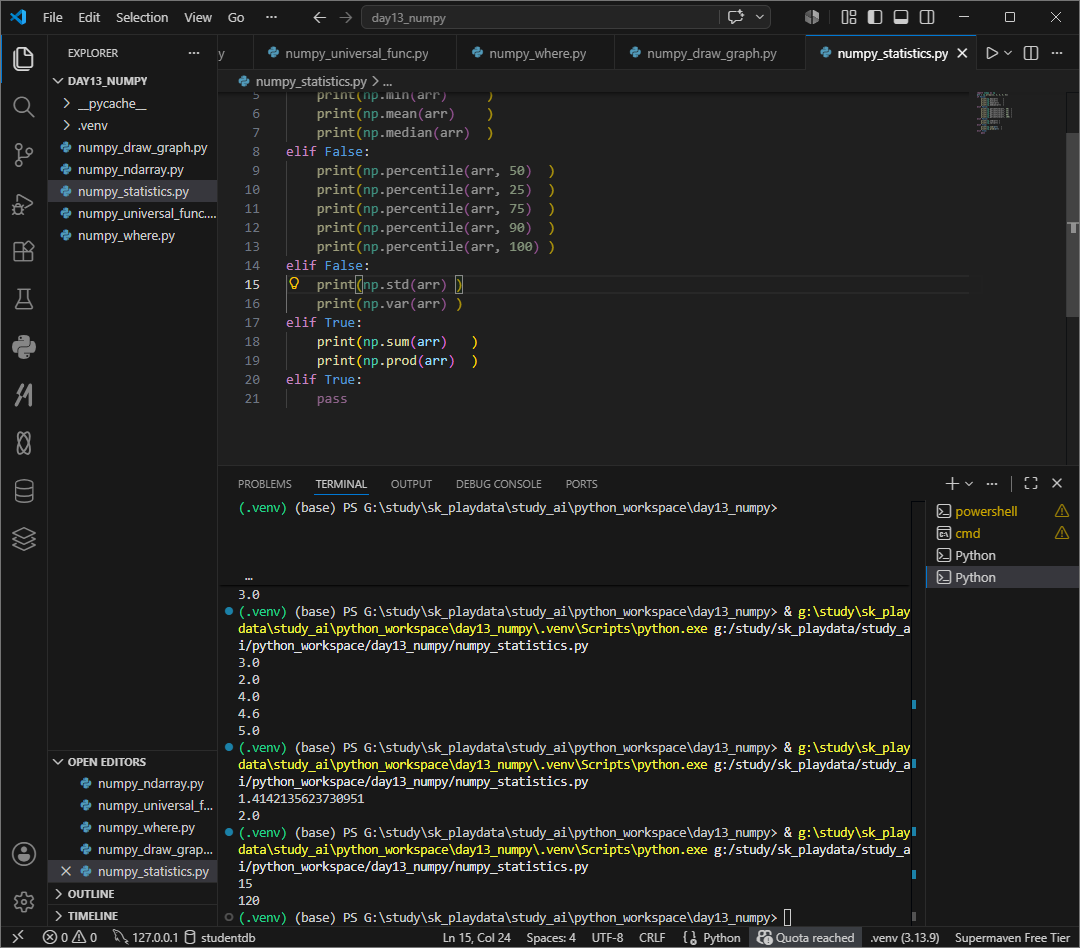Screen dimensions: 1080x948
Task: Collapse the DAY13_NUMPY folder section
Action: click(132, 81)
